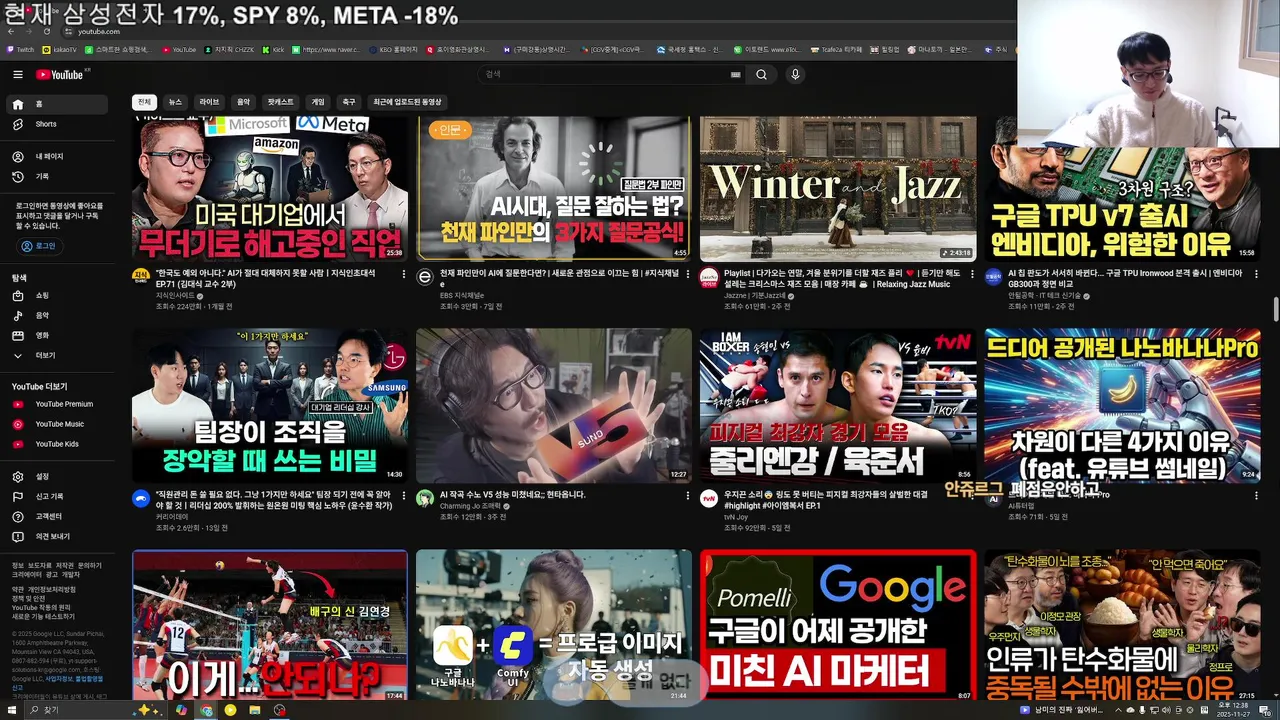Viewport: 1280px width, 720px height.
Task: Open YouTube Premium in sidebar
Action: (58, 404)
